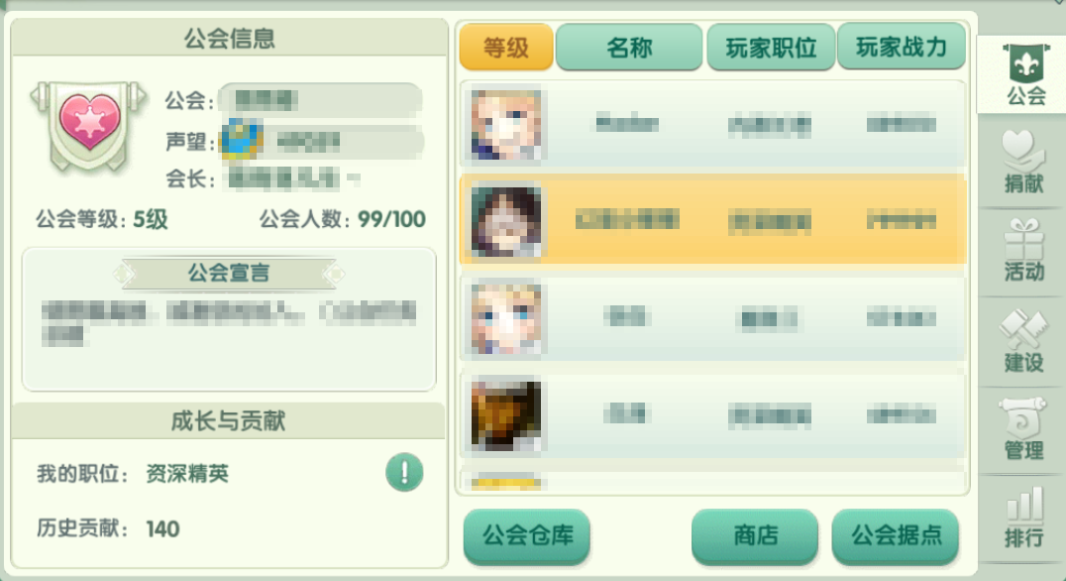
Task: Sort members by 名称 tab
Action: tap(629, 47)
